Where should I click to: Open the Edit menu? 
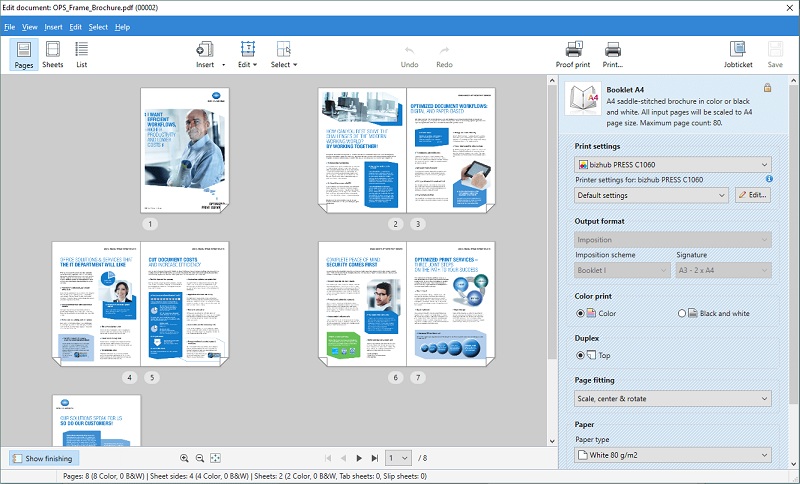point(76,27)
